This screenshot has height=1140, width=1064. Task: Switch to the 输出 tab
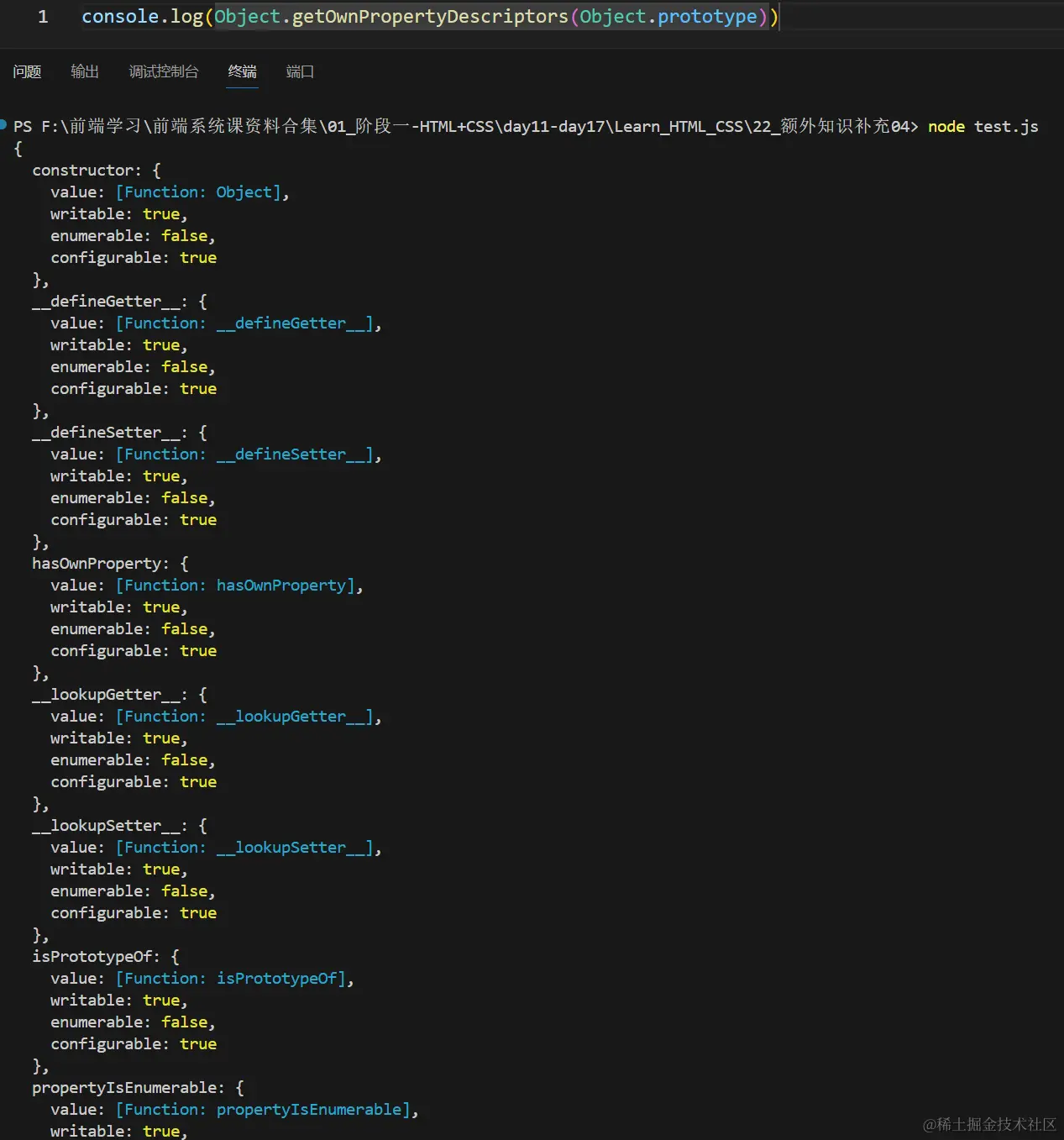point(85,71)
